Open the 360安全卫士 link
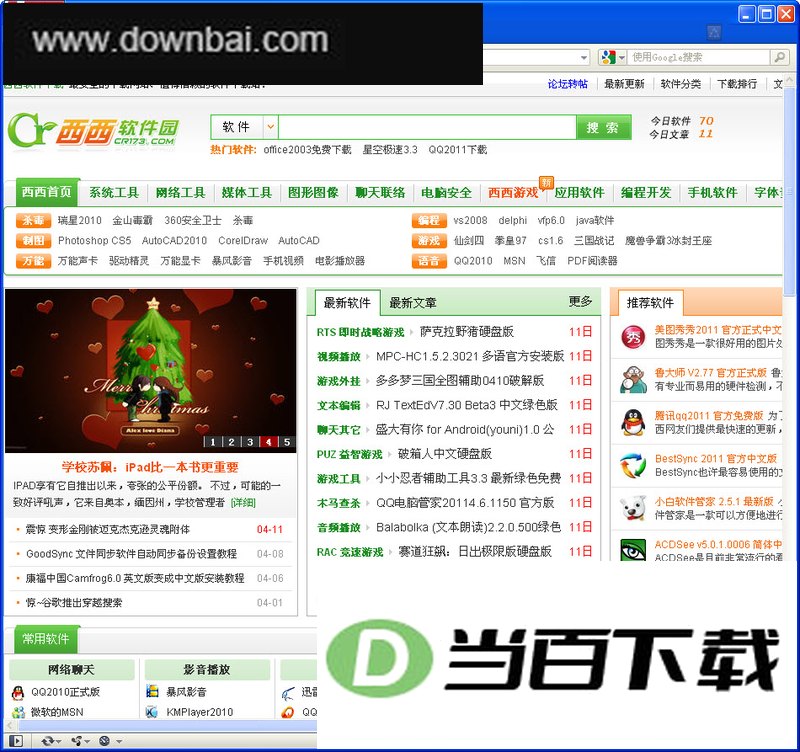The width and height of the screenshot is (800, 752). pyautogui.click(x=193, y=220)
